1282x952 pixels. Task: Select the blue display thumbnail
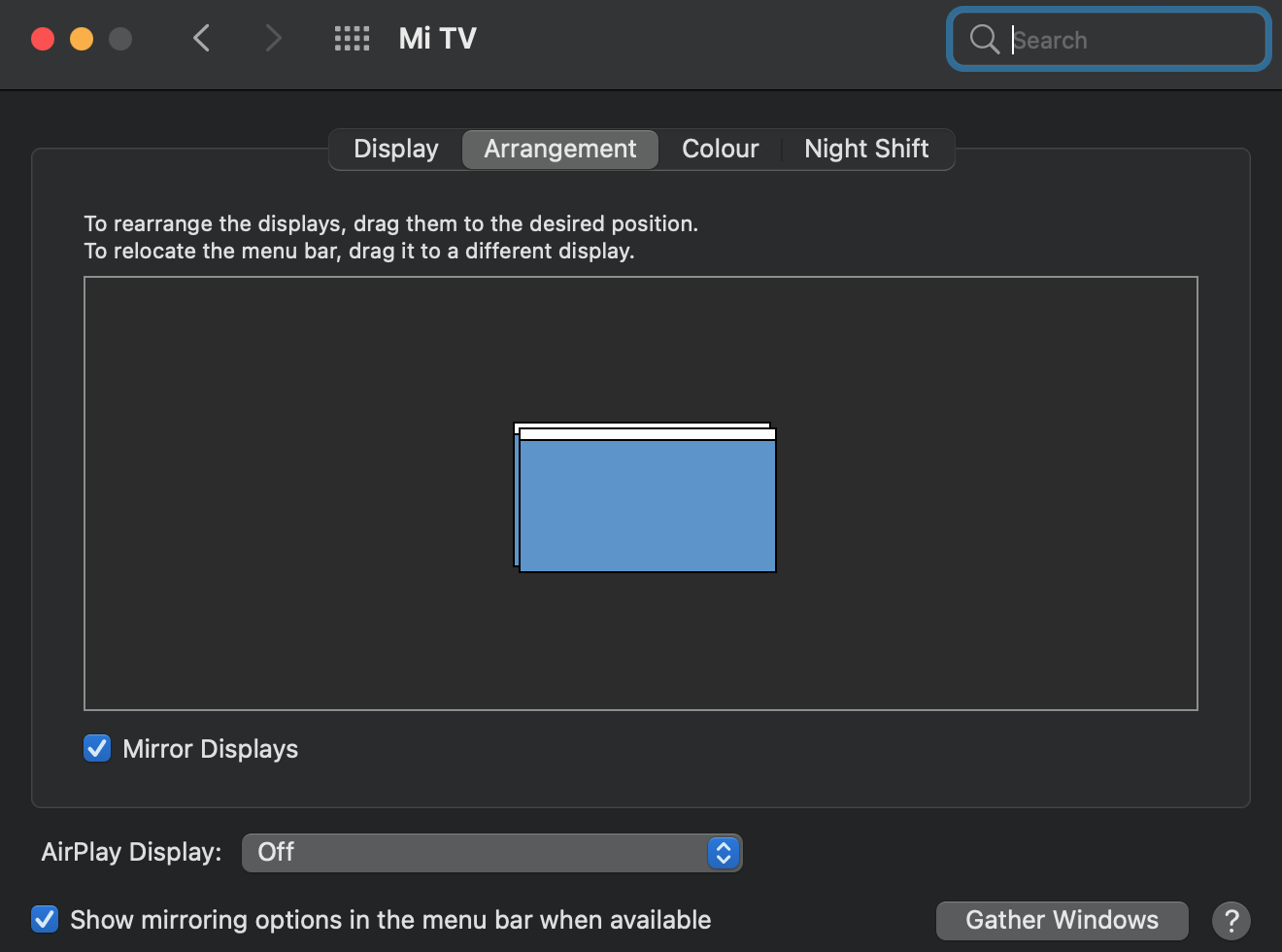[648, 505]
